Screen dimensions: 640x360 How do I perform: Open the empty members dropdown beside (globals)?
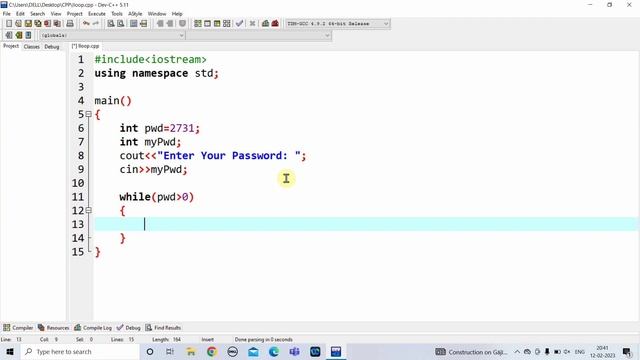pyautogui.click(x=259, y=36)
